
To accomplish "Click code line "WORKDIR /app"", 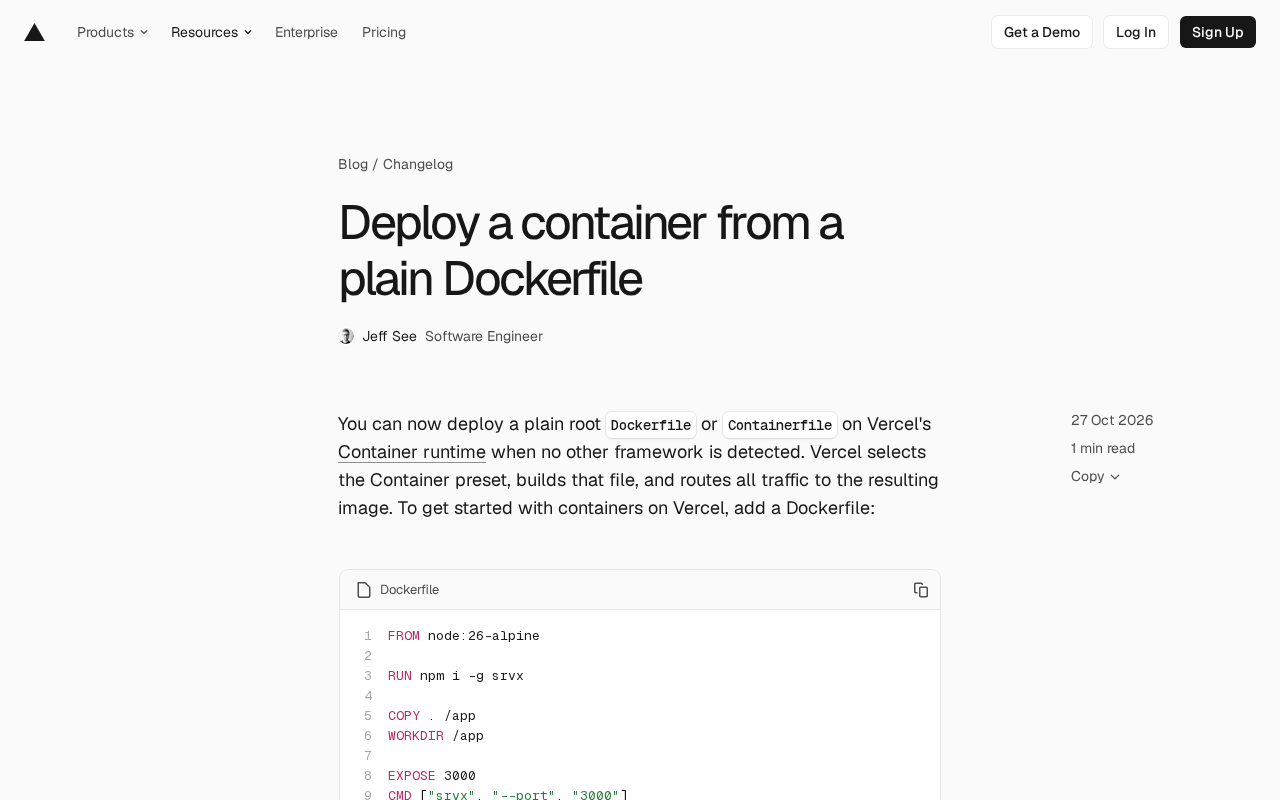I will [x=436, y=736].
